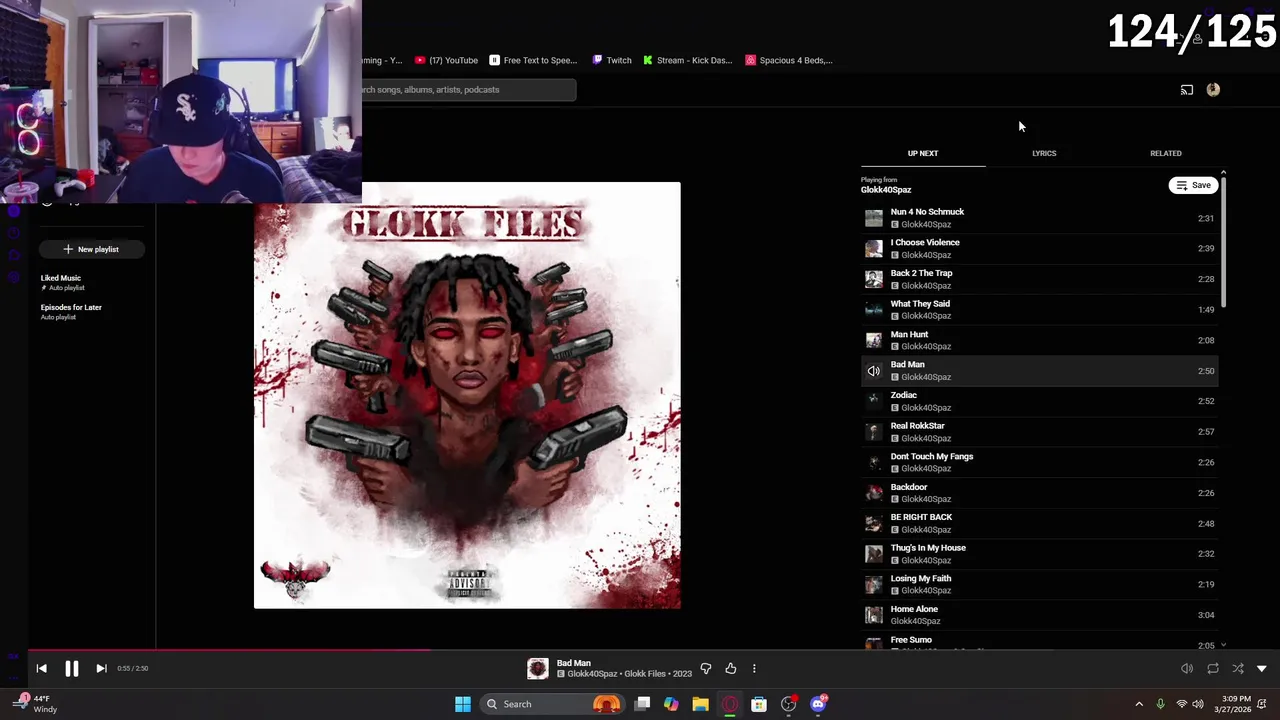The width and height of the screenshot is (1280, 720).
Task: Play BE RIGHT BACK from queue
Action: point(1040,523)
